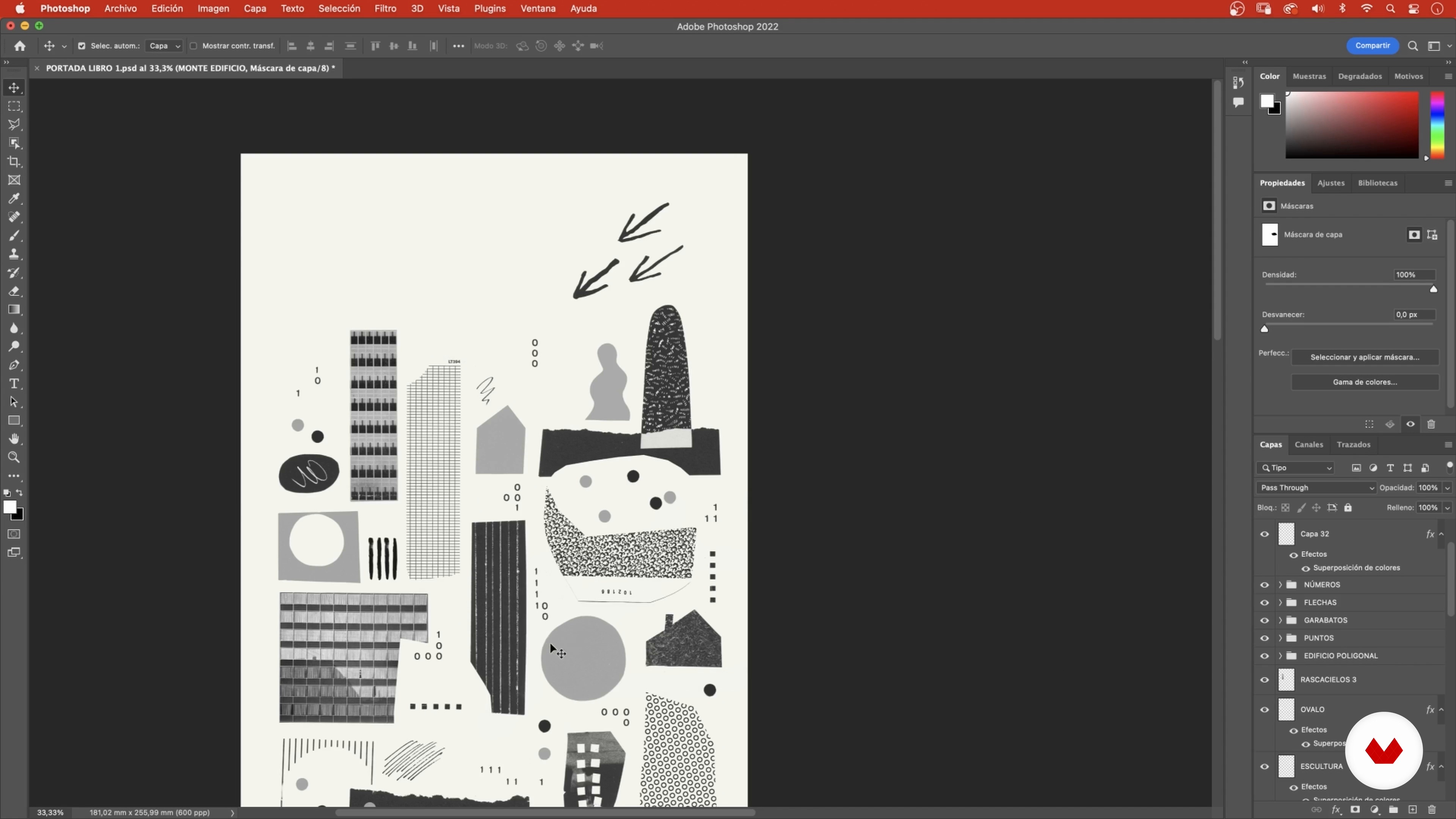Select the Zoom tool in toolbar

(14, 457)
